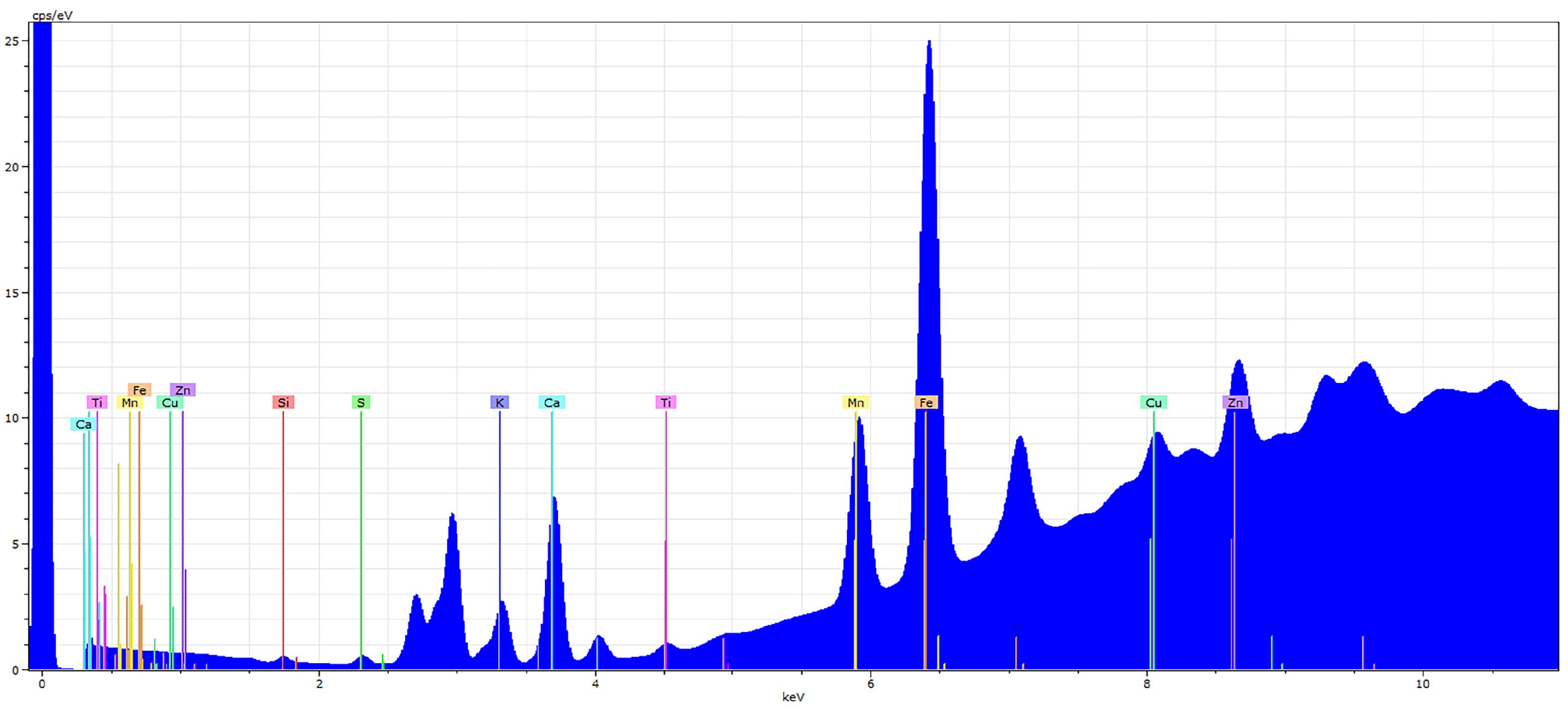This screenshot has width=1568, height=708.
Task: Select the magenta Ti label between Ca and Mn
Action: (665, 402)
